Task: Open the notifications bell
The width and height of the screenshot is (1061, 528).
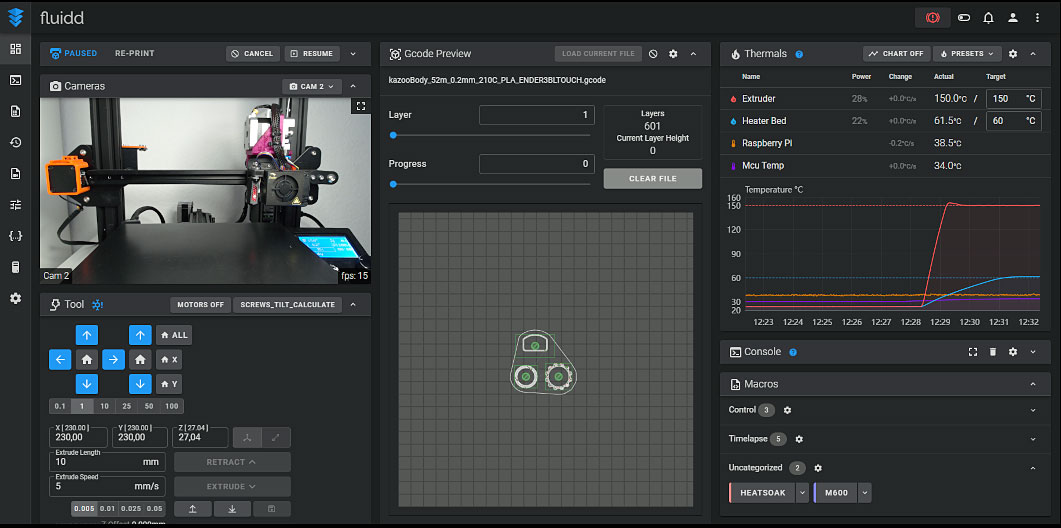Action: [x=988, y=18]
